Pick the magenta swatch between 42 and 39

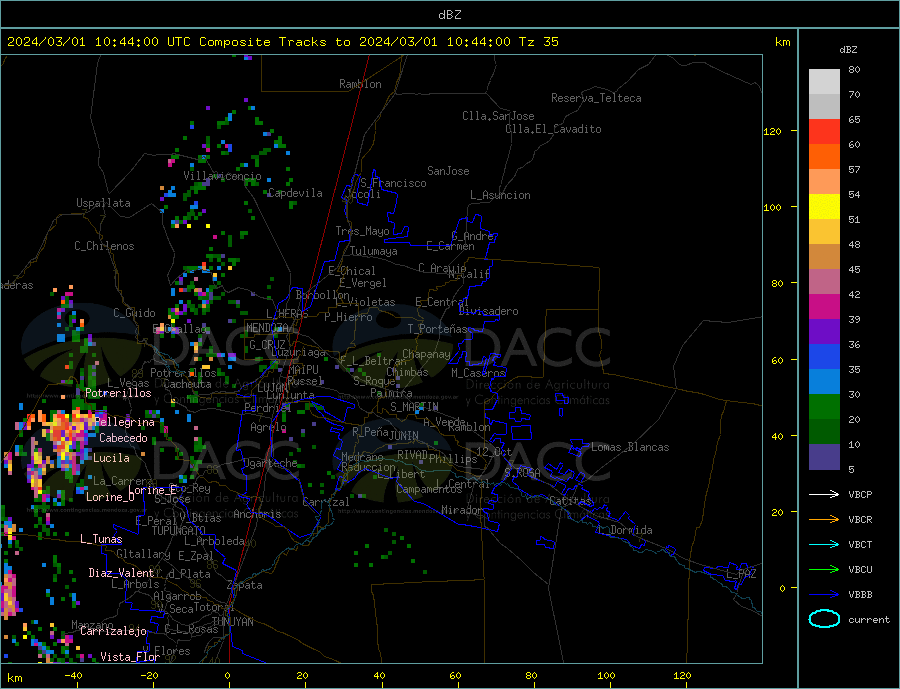point(824,307)
